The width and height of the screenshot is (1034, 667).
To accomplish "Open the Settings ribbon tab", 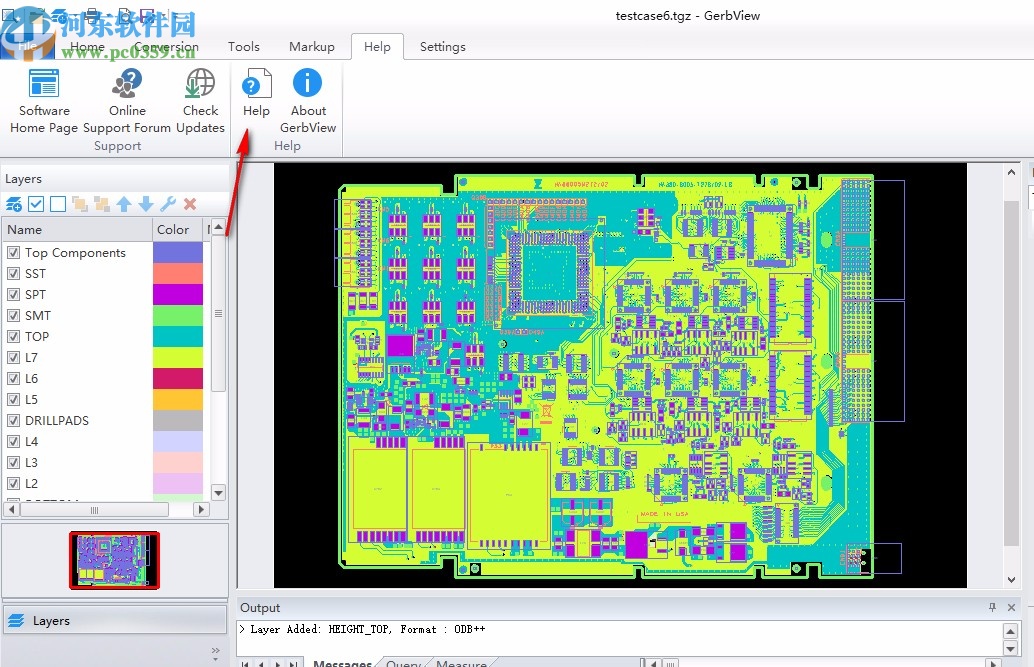I will pos(442,47).
